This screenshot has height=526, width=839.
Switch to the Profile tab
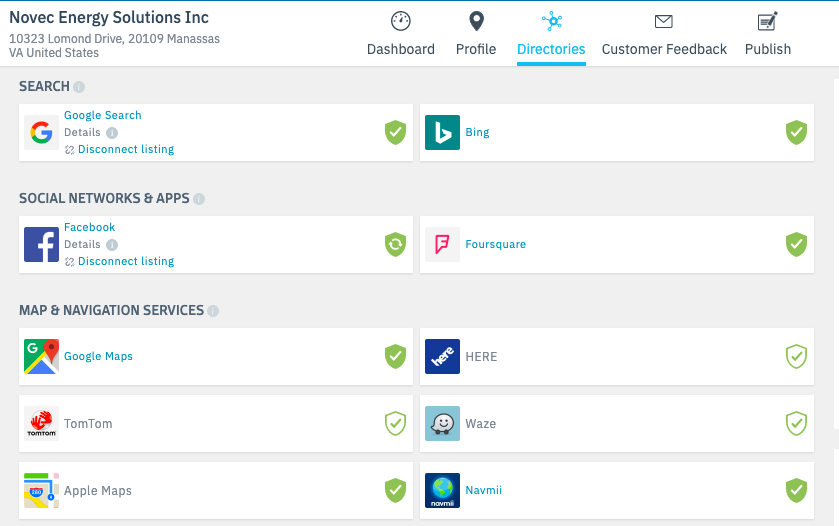click(476, 34)
